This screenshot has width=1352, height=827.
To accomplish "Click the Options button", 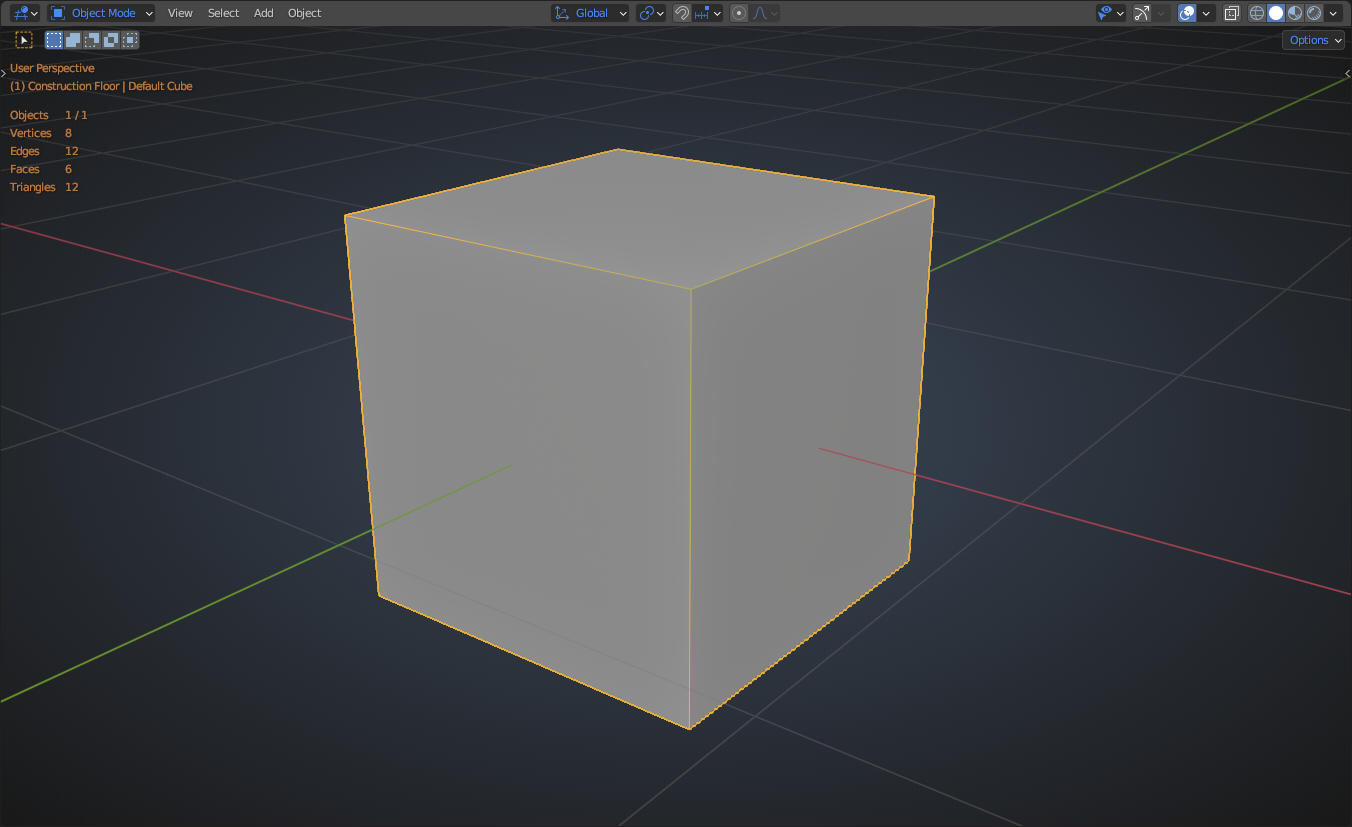I will (x=1313, y=40).
